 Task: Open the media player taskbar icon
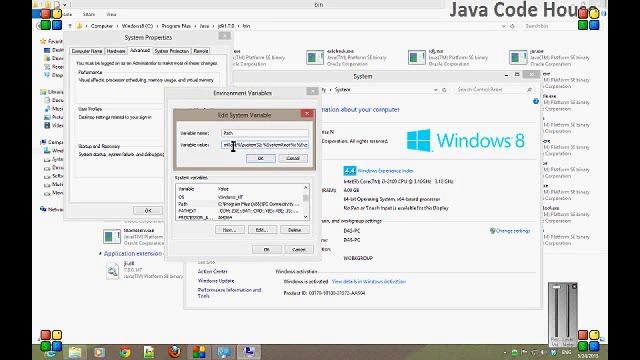(x=100, y=352)
